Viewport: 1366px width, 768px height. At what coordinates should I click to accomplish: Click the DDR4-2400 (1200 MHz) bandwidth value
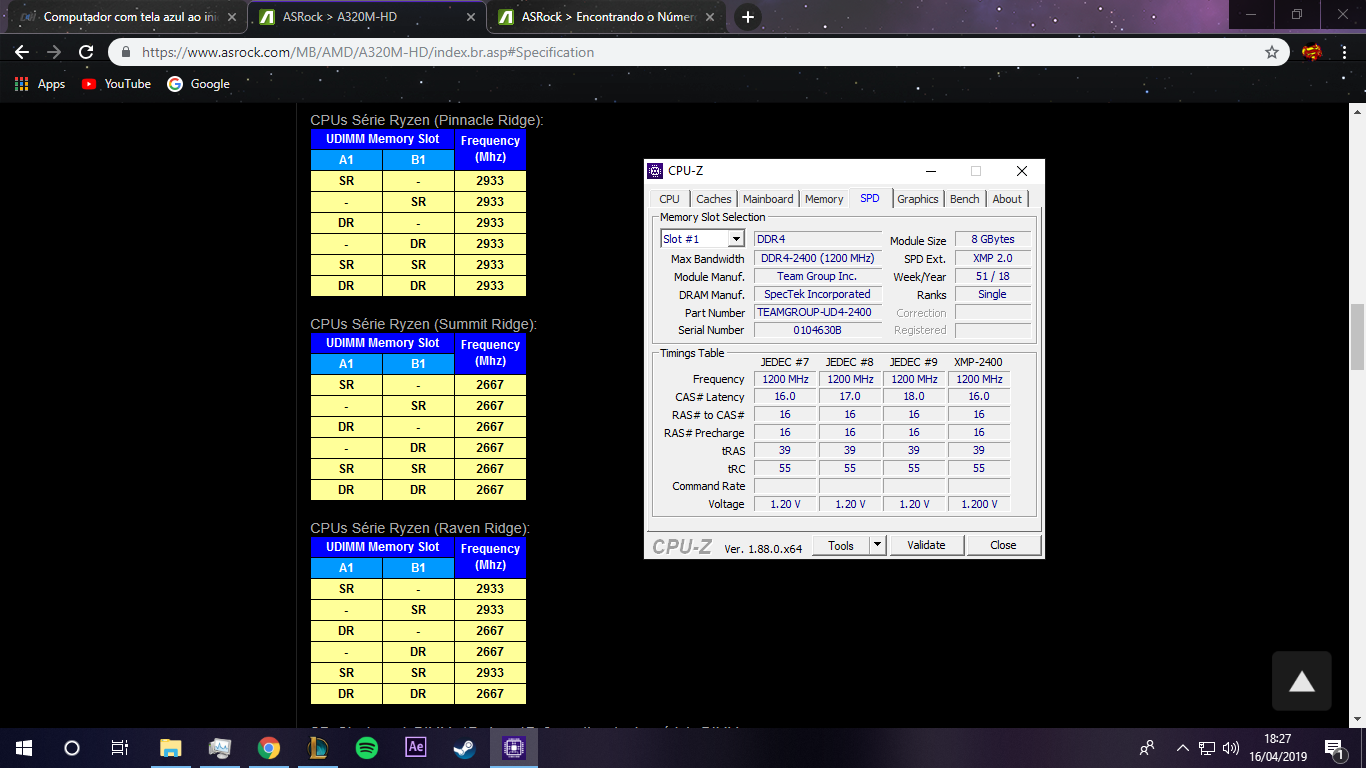[818, 258]
